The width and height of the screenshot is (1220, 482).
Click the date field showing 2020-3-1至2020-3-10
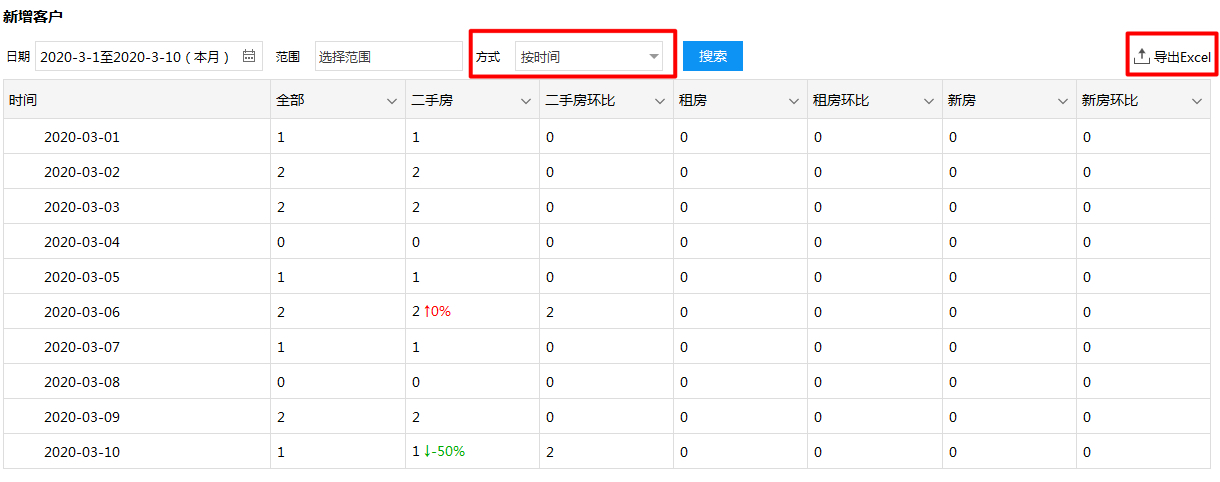[149, 57]
